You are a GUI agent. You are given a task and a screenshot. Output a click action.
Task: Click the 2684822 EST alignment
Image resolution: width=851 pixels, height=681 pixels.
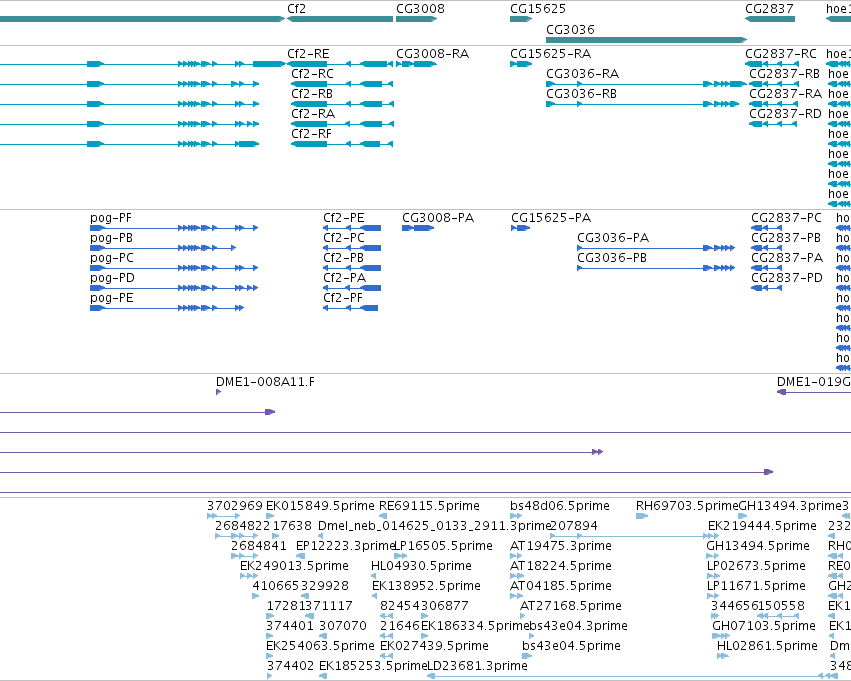pyautogui.click(x=237, y=536)
